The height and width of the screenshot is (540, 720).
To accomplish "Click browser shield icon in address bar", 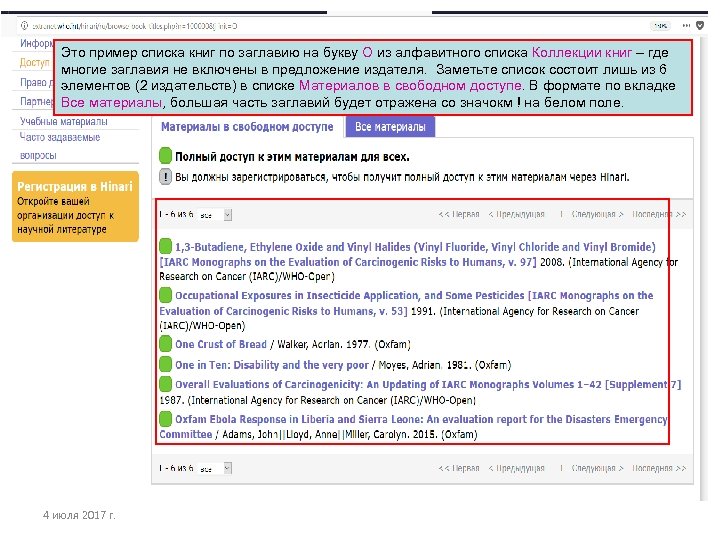I will pyautogui.click(x=700, y=26).
